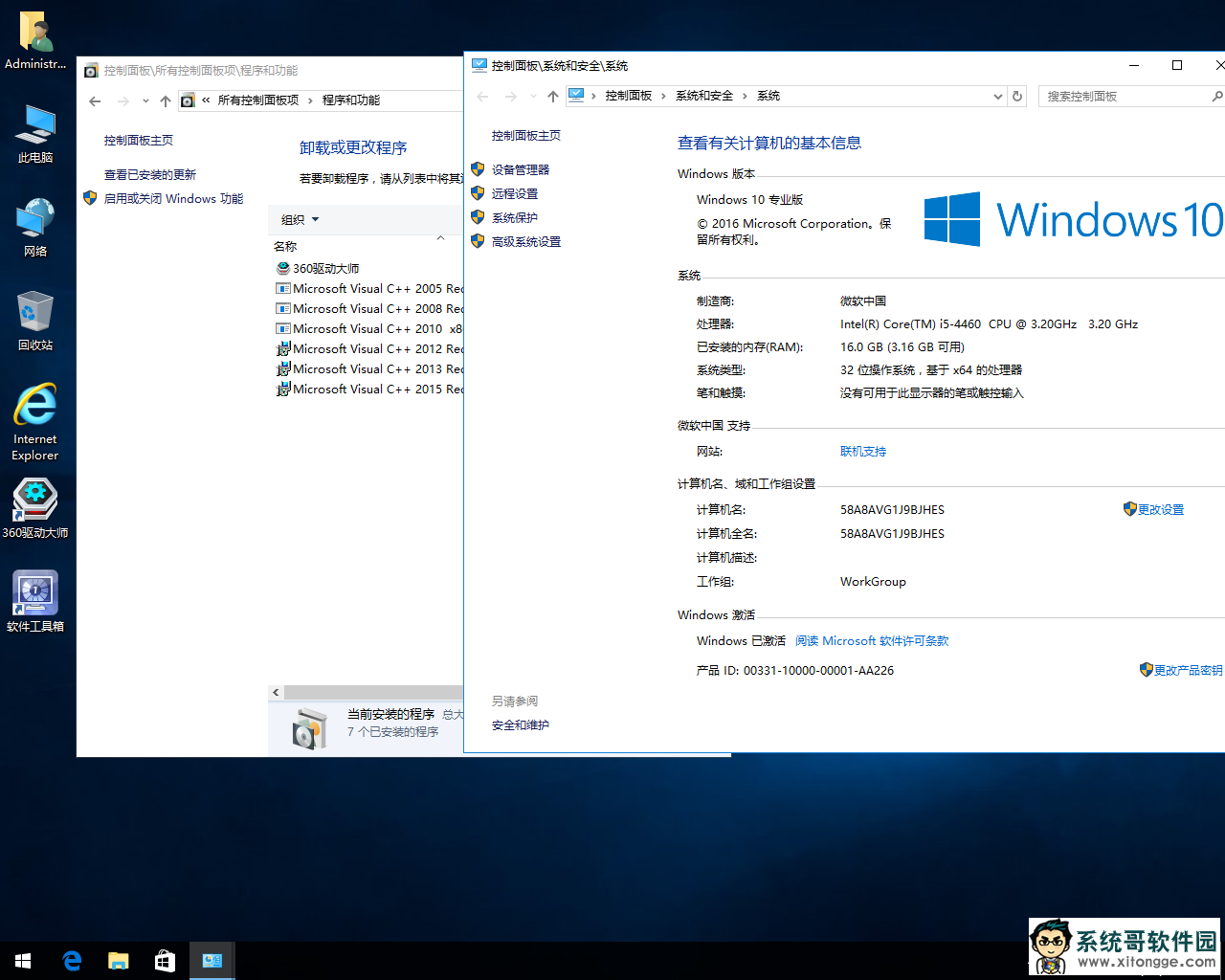Open the 组织 dropdown menu
Viewport: 1225px width, 980px height.
coord(300,219)
